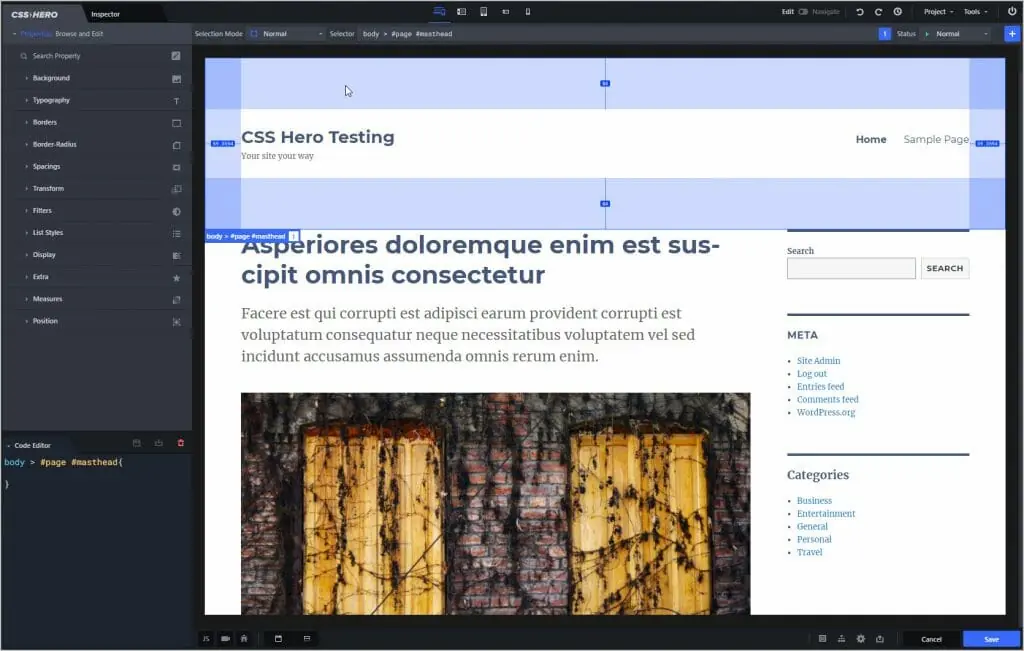Viewport: 1024px width, 651px height.
Task: Expand the Background property section
Action: tap(53, 78)
